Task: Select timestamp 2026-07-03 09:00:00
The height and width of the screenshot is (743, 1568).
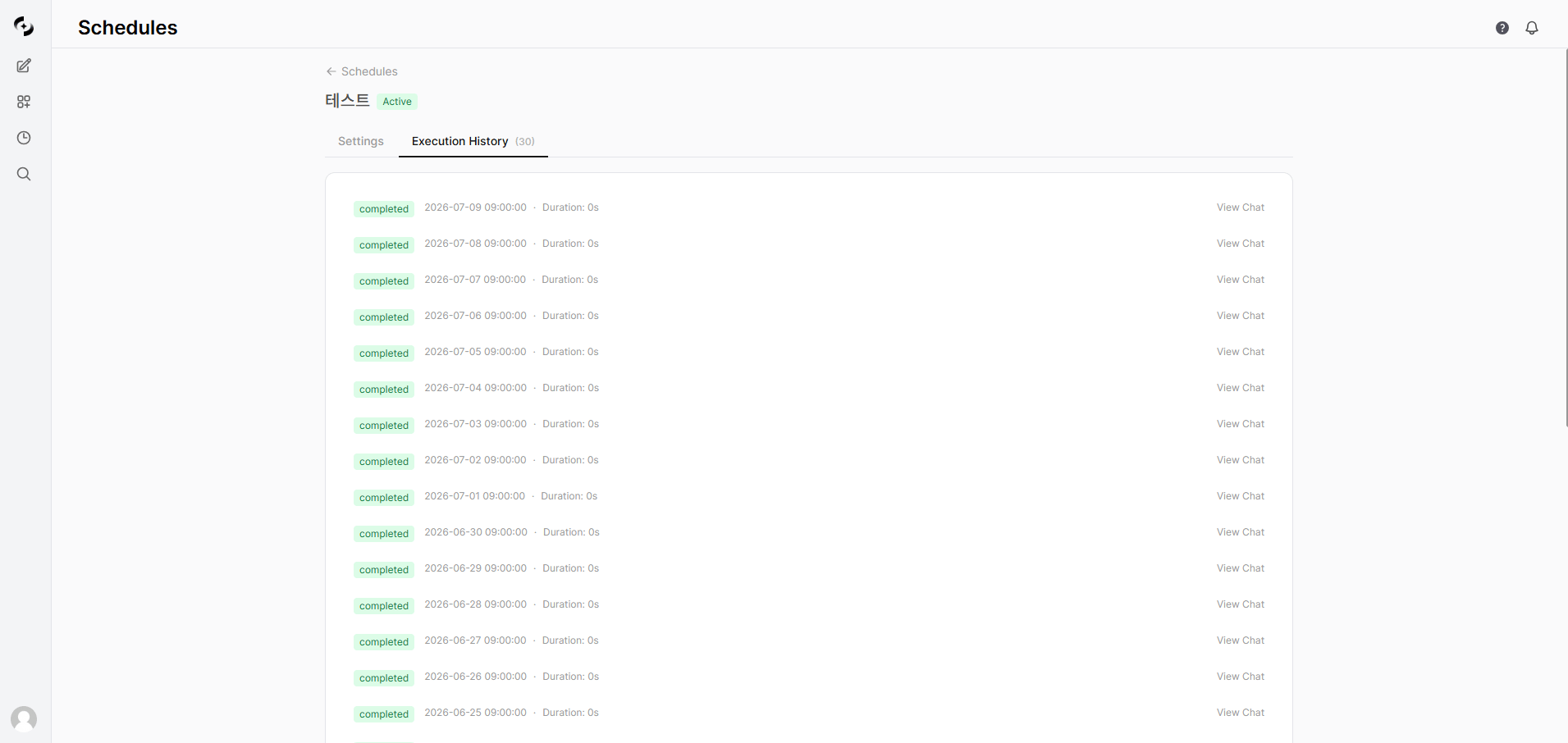Action: (x=475, y=424)
